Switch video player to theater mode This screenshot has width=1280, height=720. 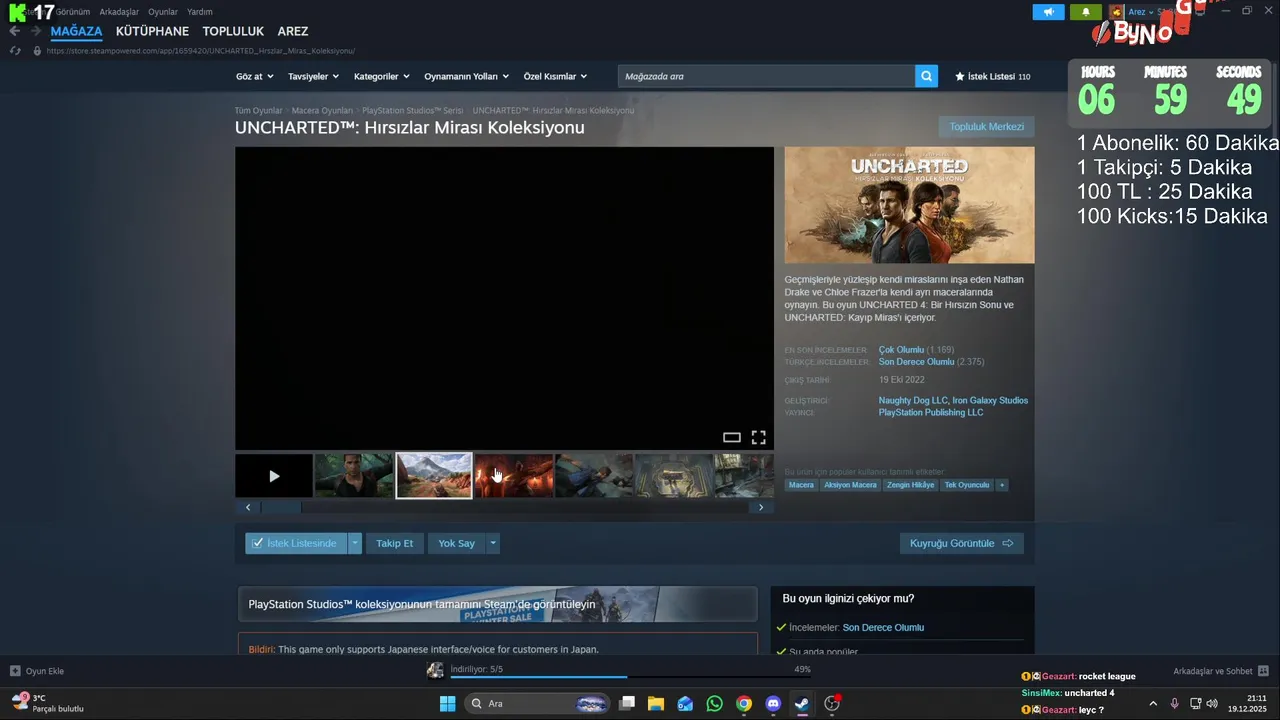732,437
